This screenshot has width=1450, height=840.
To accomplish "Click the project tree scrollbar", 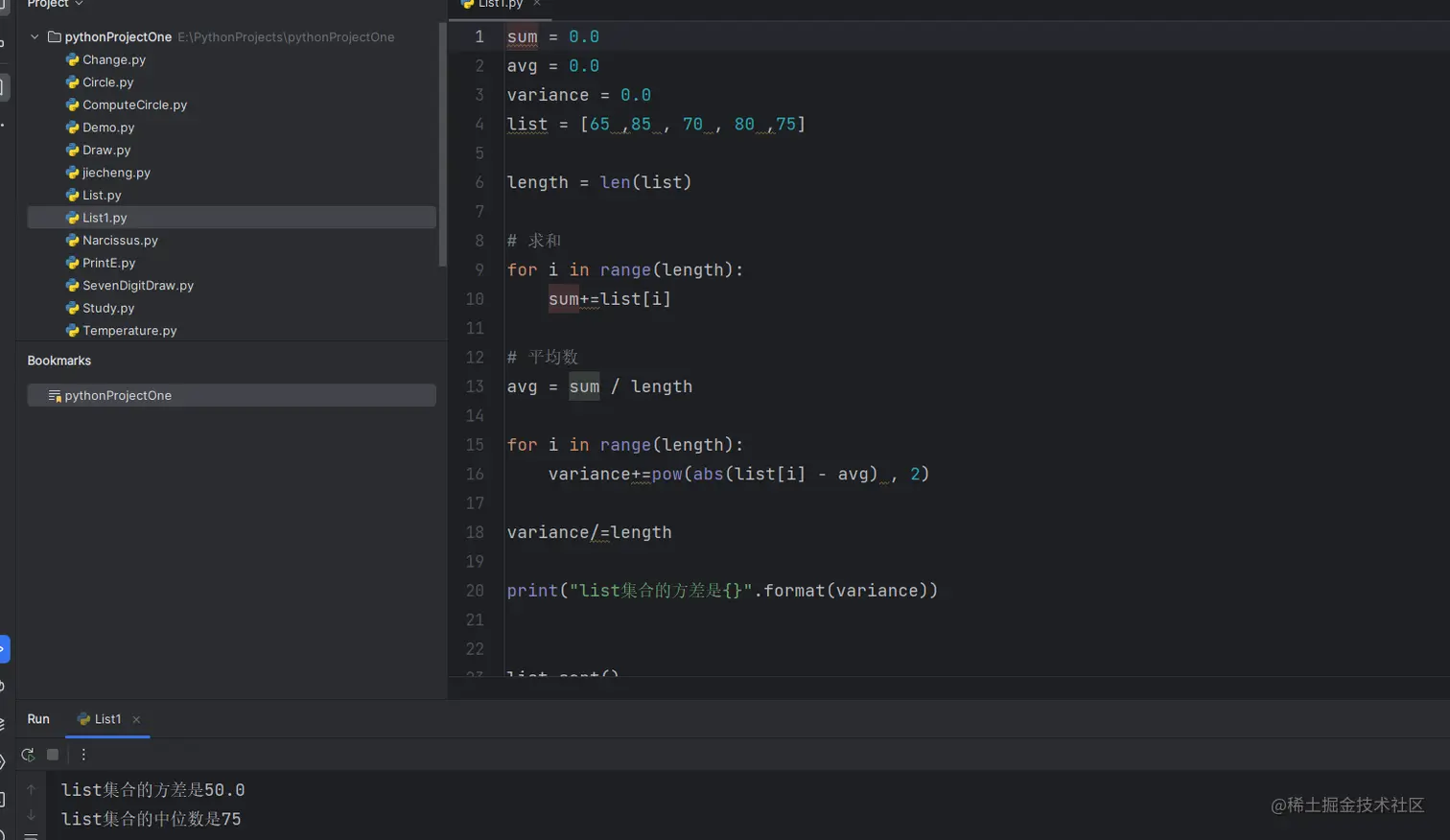I will coord(442,144).
